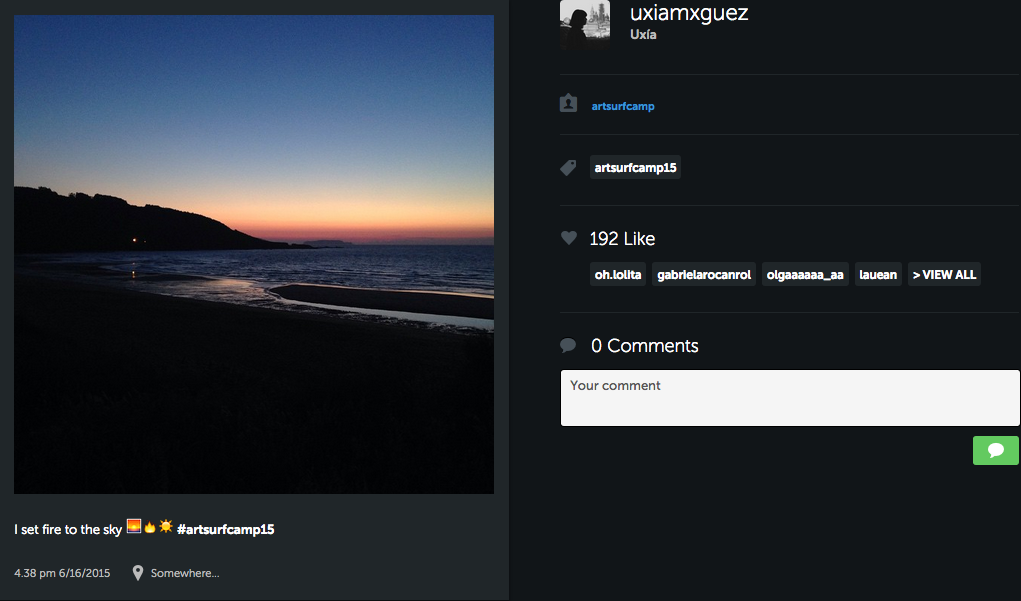The width and height of the screenshot is (1021, 601).
Task: Click the 192 Like count
Action: tap(622, 239)
